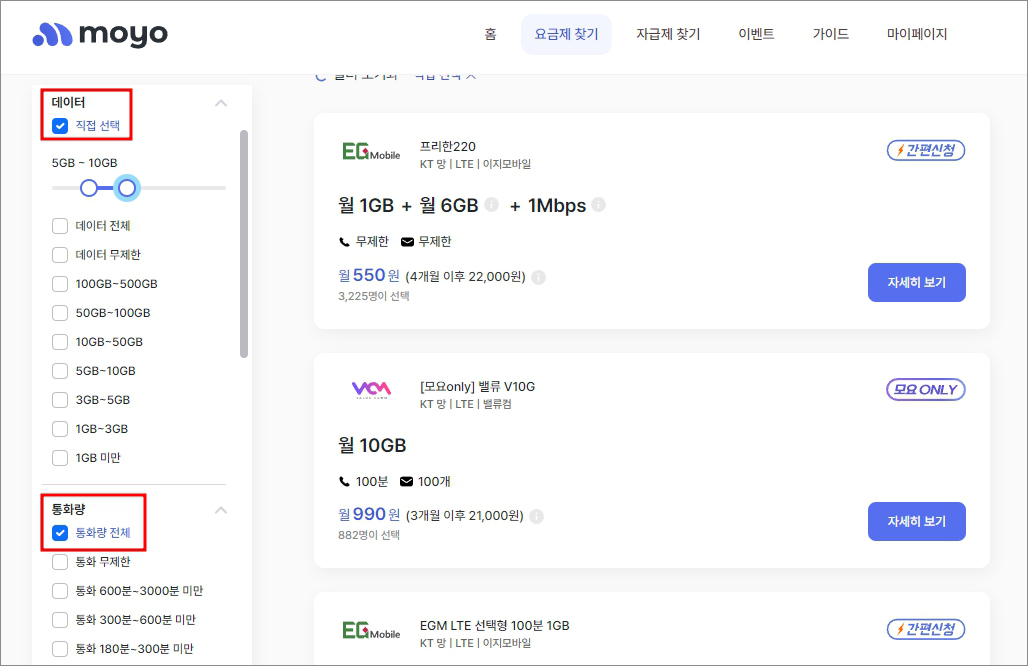Go to 이벤트 page
This screenshot has height=666, width=1028.
(x=756, y=34)
